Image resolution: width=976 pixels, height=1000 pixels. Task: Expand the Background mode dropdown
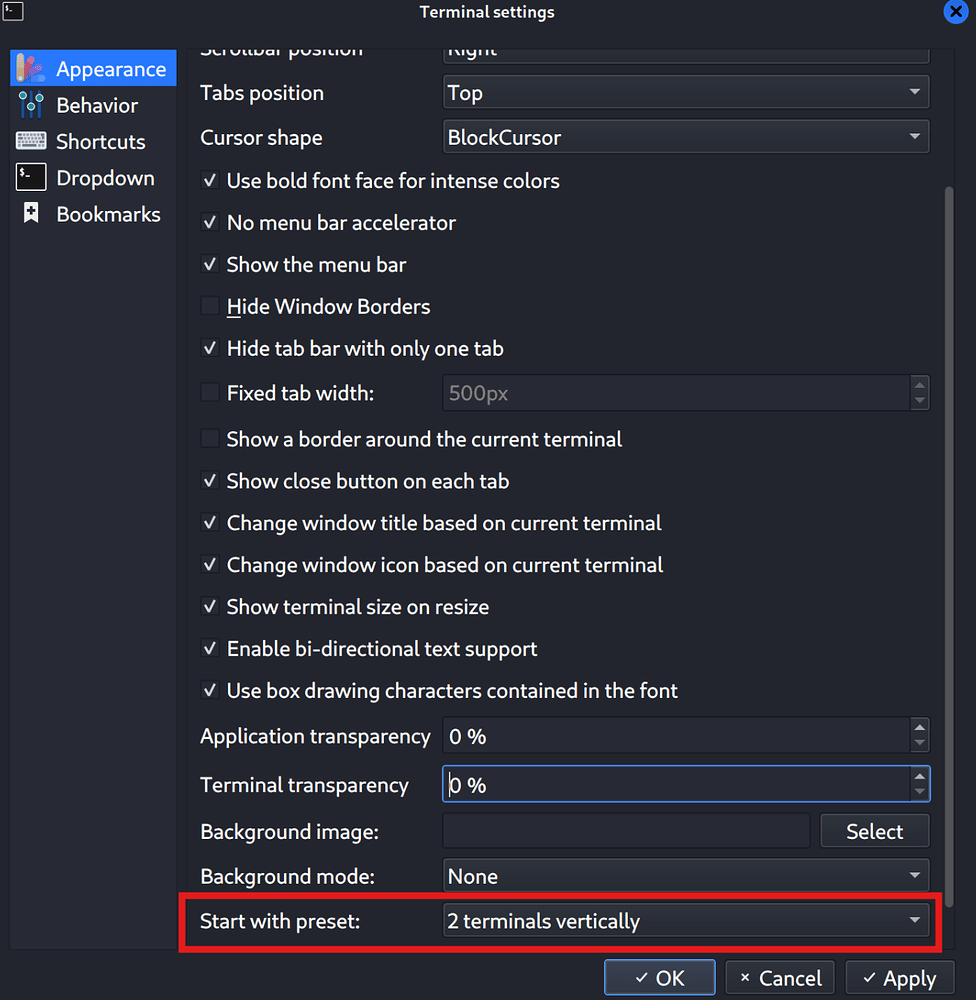click(x=686, y=876)
